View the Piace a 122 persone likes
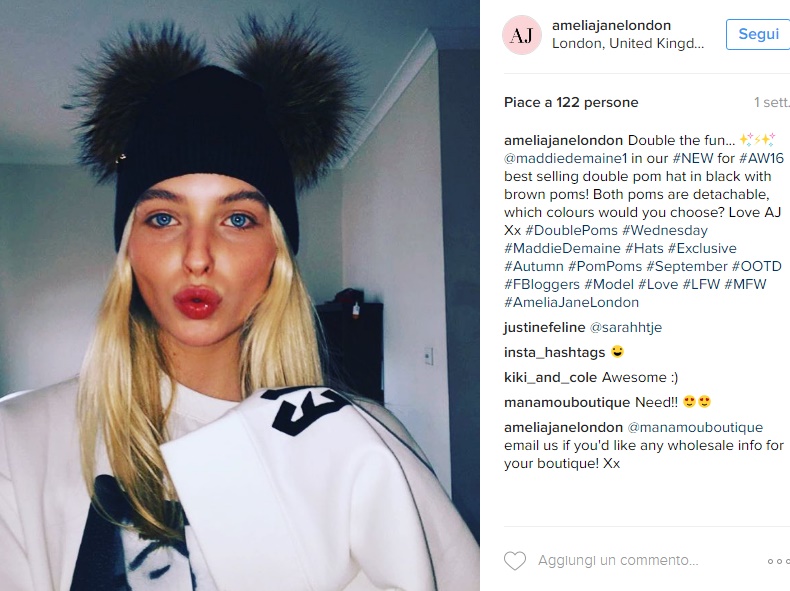 [x=571, y=102]
